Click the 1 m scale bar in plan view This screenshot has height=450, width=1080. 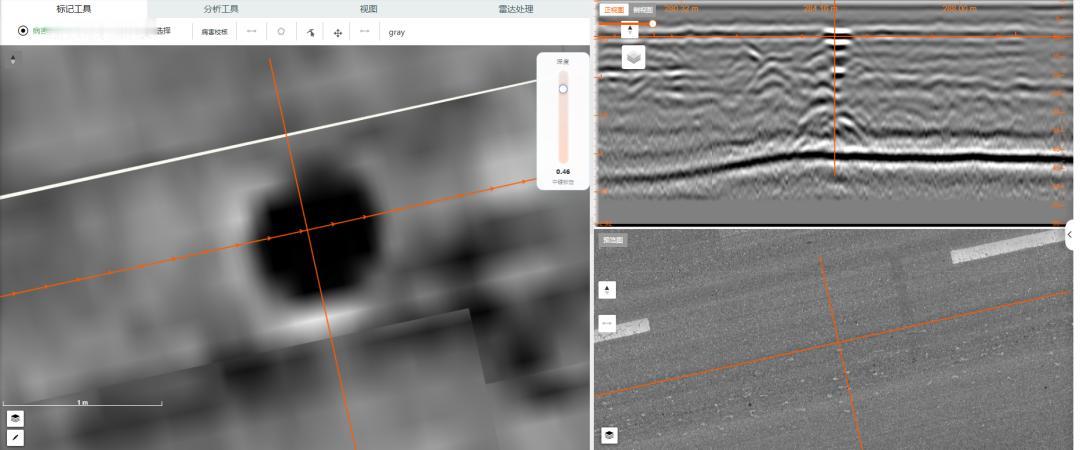click(82, 402)
